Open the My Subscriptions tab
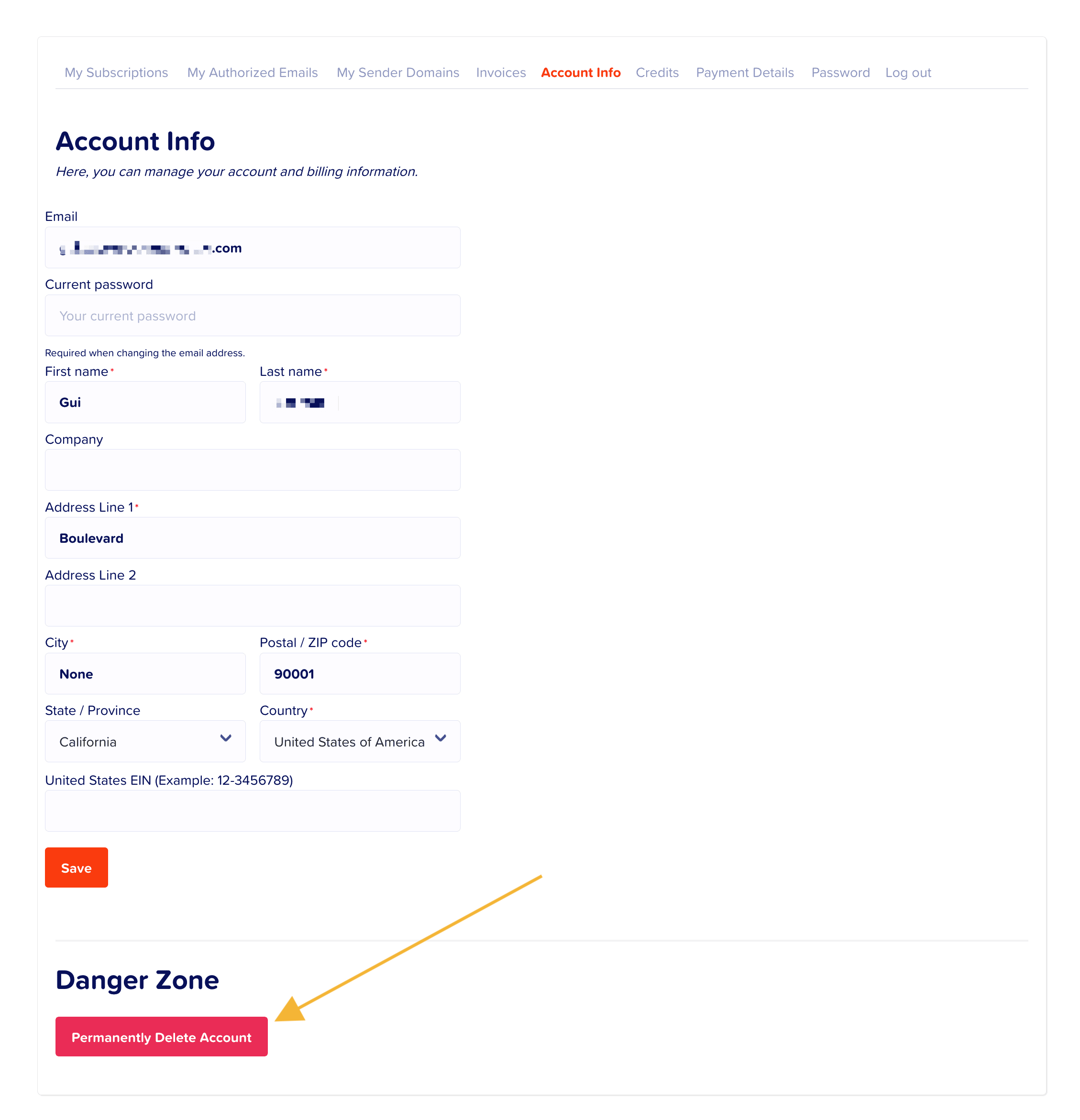Viewport: 1080px width, 1120px height. [116, 73]
